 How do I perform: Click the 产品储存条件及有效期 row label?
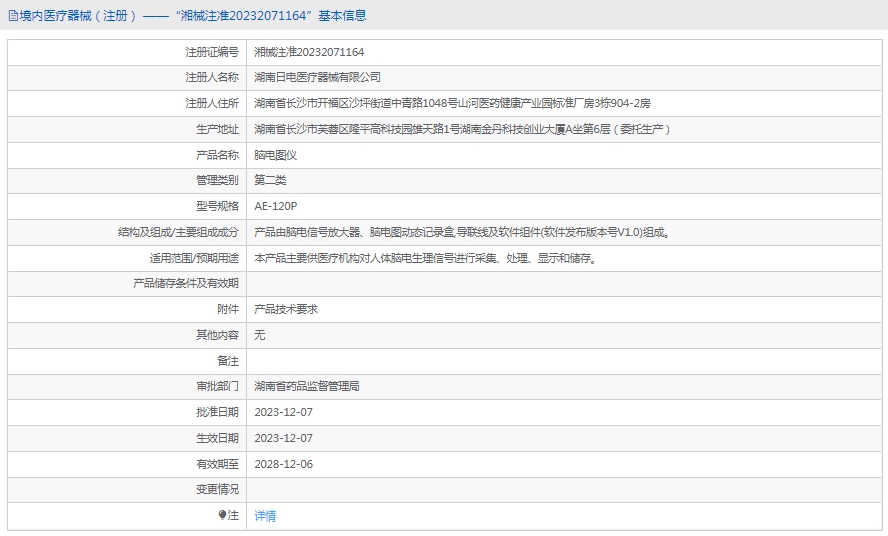click(x=186, y=284)
